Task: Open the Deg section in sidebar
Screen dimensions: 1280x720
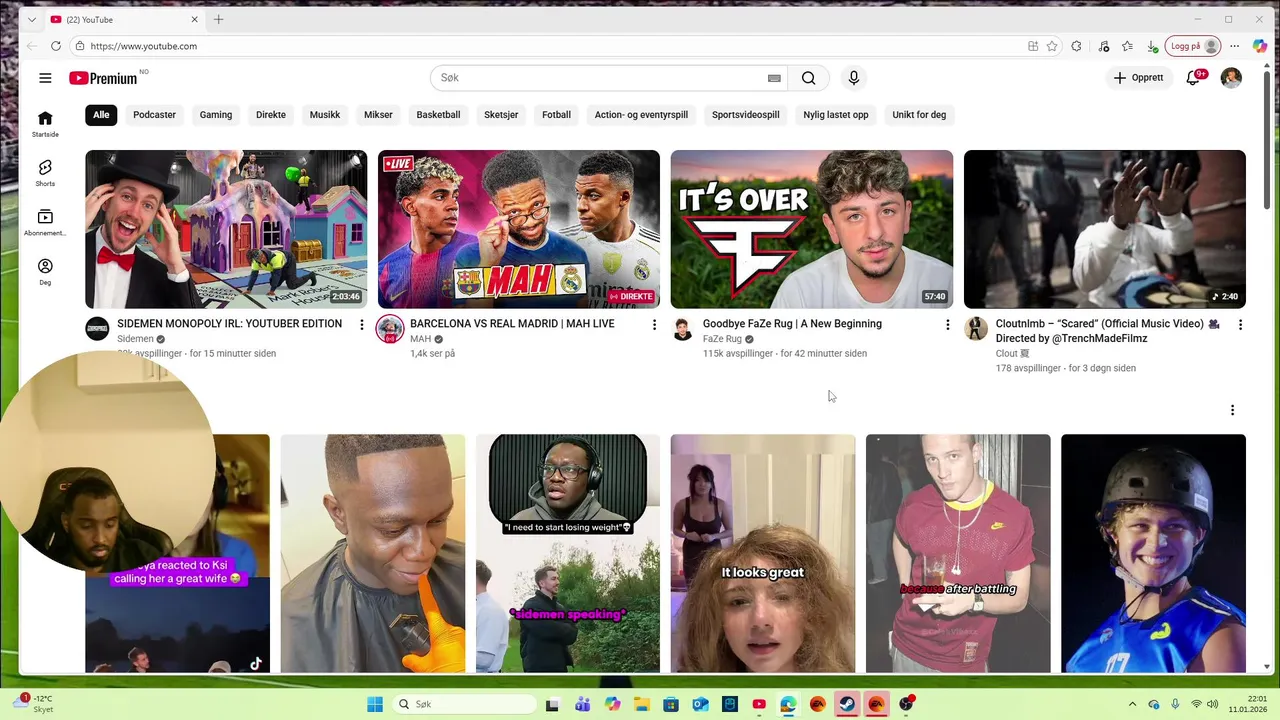Action: [45, 272]
